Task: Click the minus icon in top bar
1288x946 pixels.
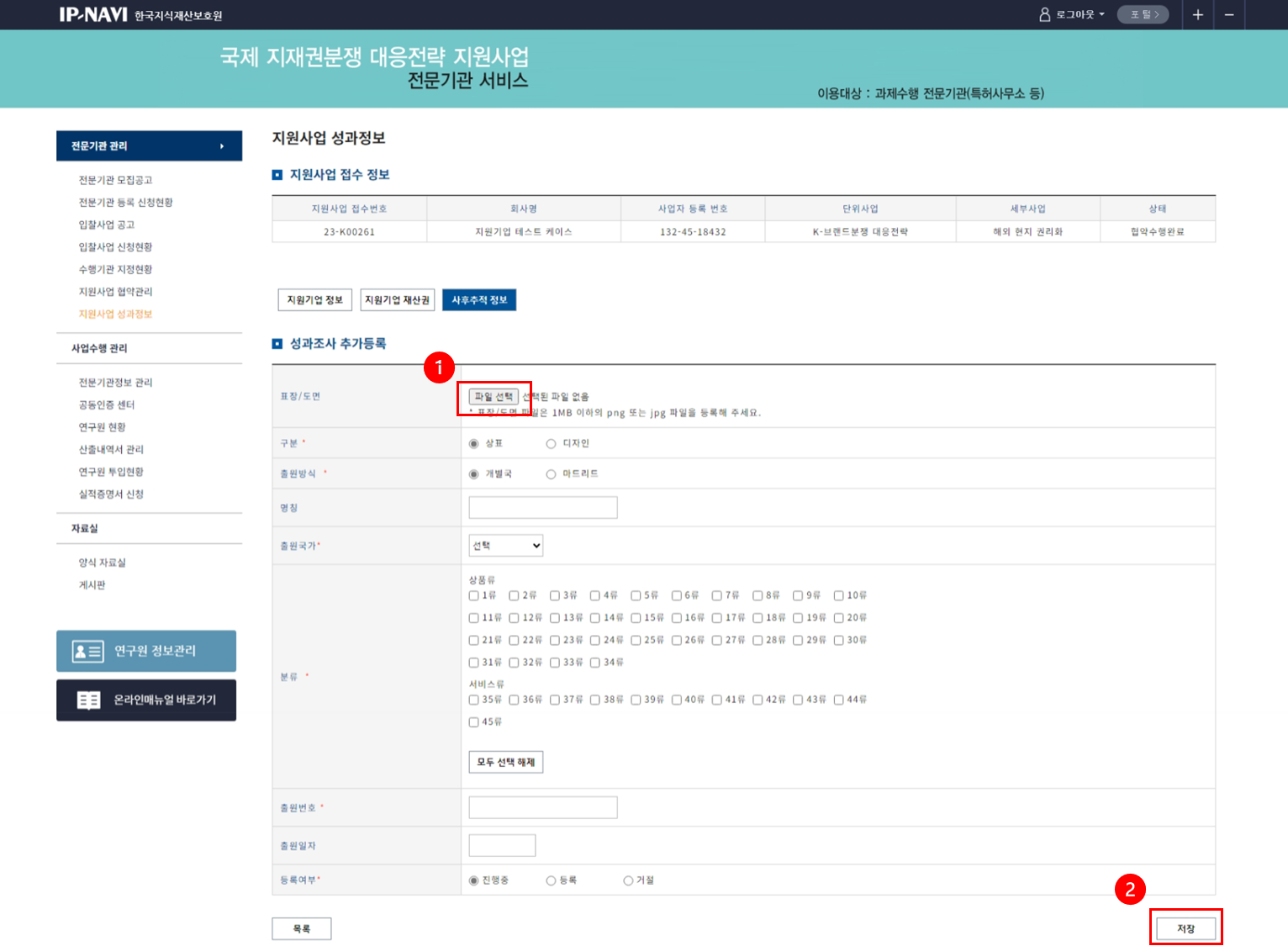Action: 1228,15
